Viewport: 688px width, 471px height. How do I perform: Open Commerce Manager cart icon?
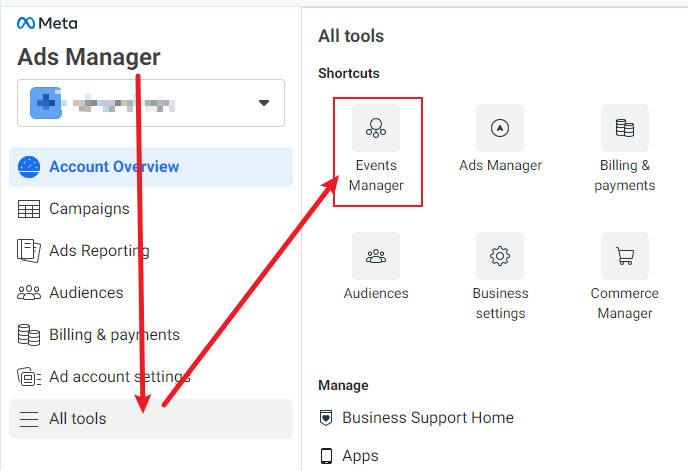(x=625, y=256)
